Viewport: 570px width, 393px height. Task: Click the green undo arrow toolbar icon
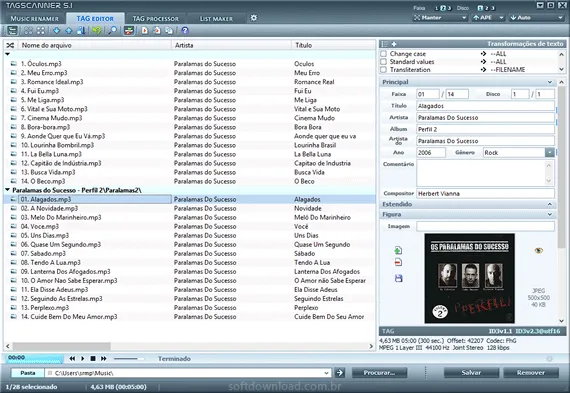pos(96,31)
